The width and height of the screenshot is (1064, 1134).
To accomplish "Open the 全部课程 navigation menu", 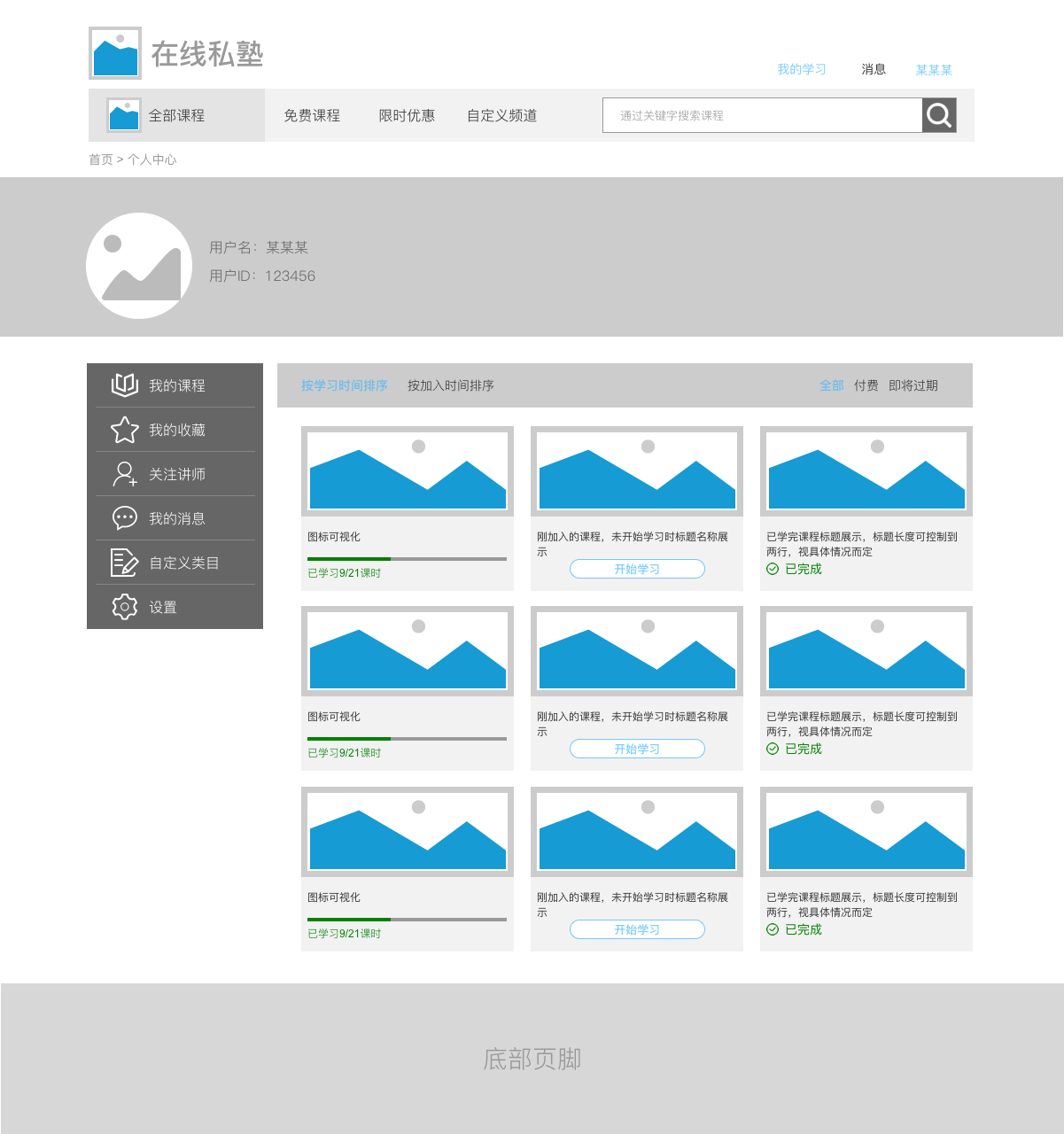I will tap(176, 115).
